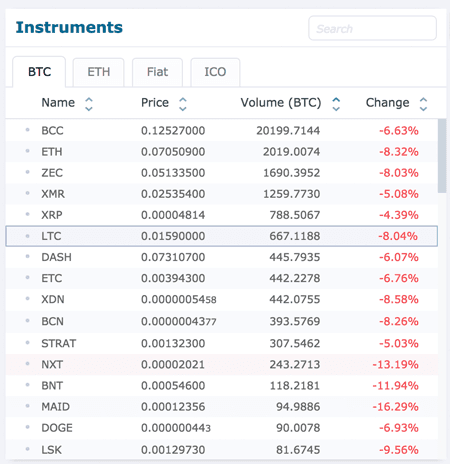Toggle favorite dot for ETC

pyautogui.click(x=28, y=278)
